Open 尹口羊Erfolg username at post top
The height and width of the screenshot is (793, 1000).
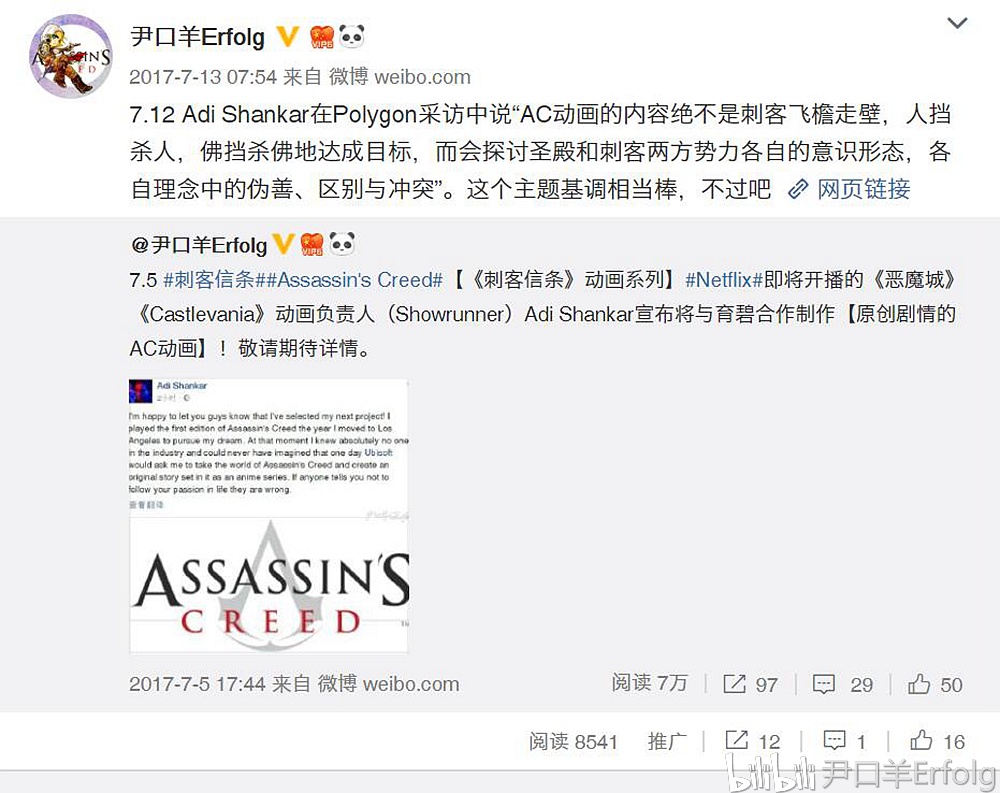tap(198, 37)
